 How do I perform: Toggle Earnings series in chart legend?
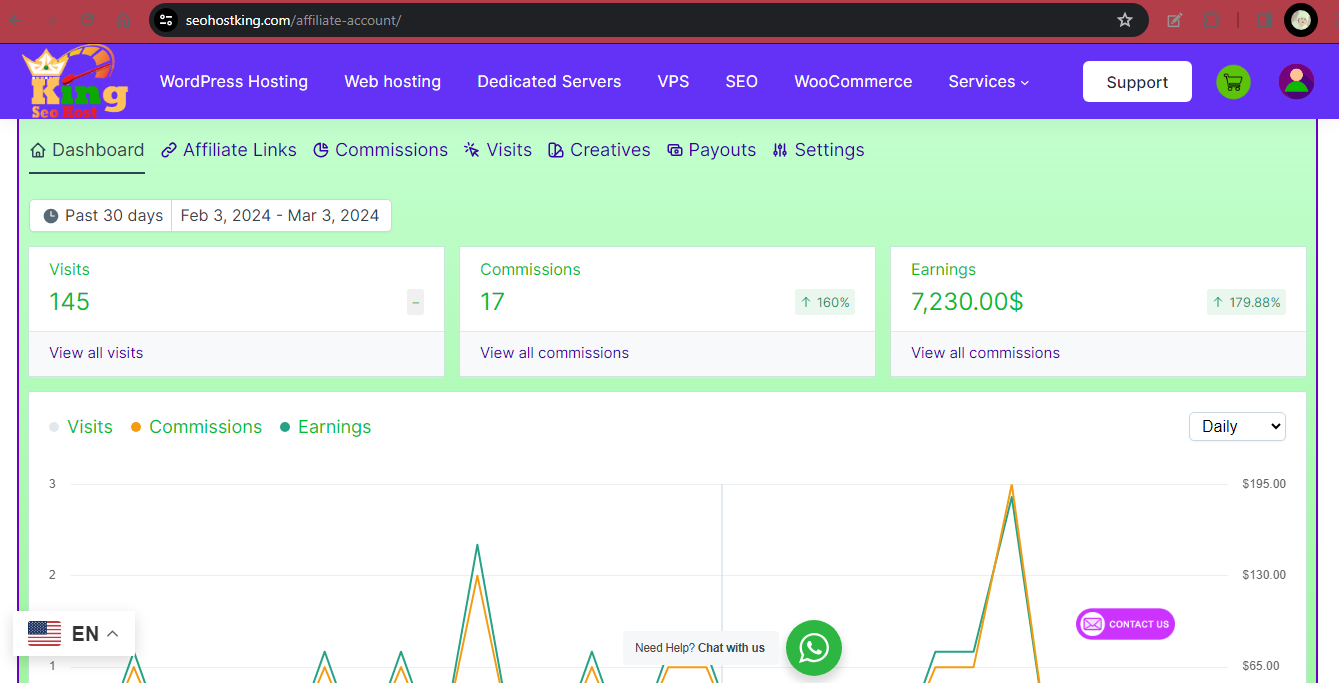(x=325, y=427)
